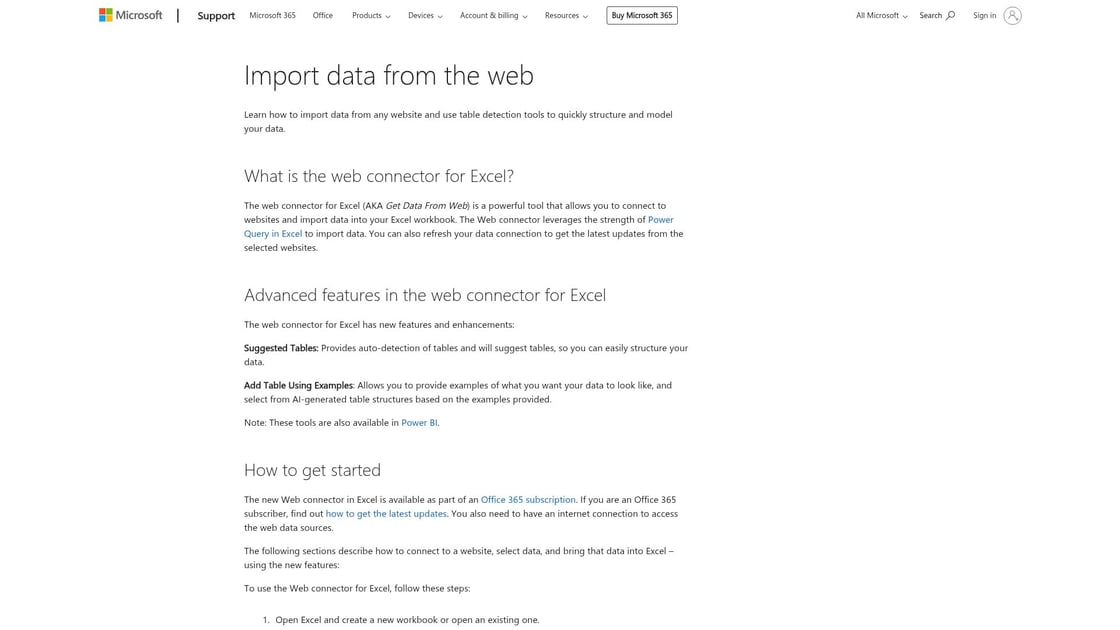Open the Devices dropdown menu

coord(425,15)
